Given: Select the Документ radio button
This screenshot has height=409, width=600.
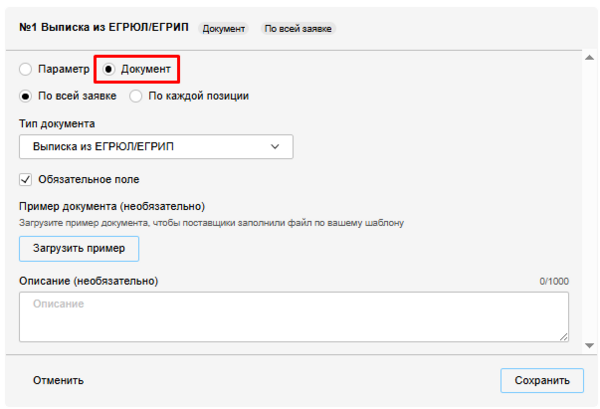Looking at the screenshot, I should pyautogui.click(x=109, y=69).
